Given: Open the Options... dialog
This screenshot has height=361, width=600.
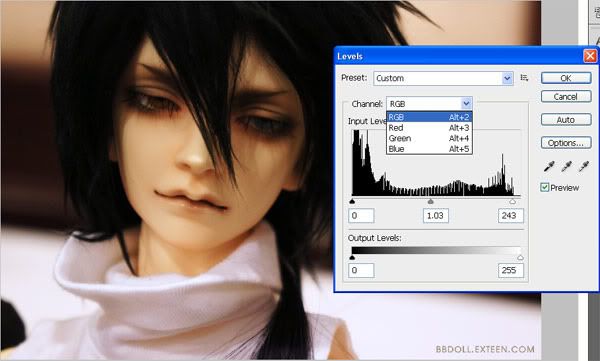Looking at the screenshot, I should coord(566,143).
